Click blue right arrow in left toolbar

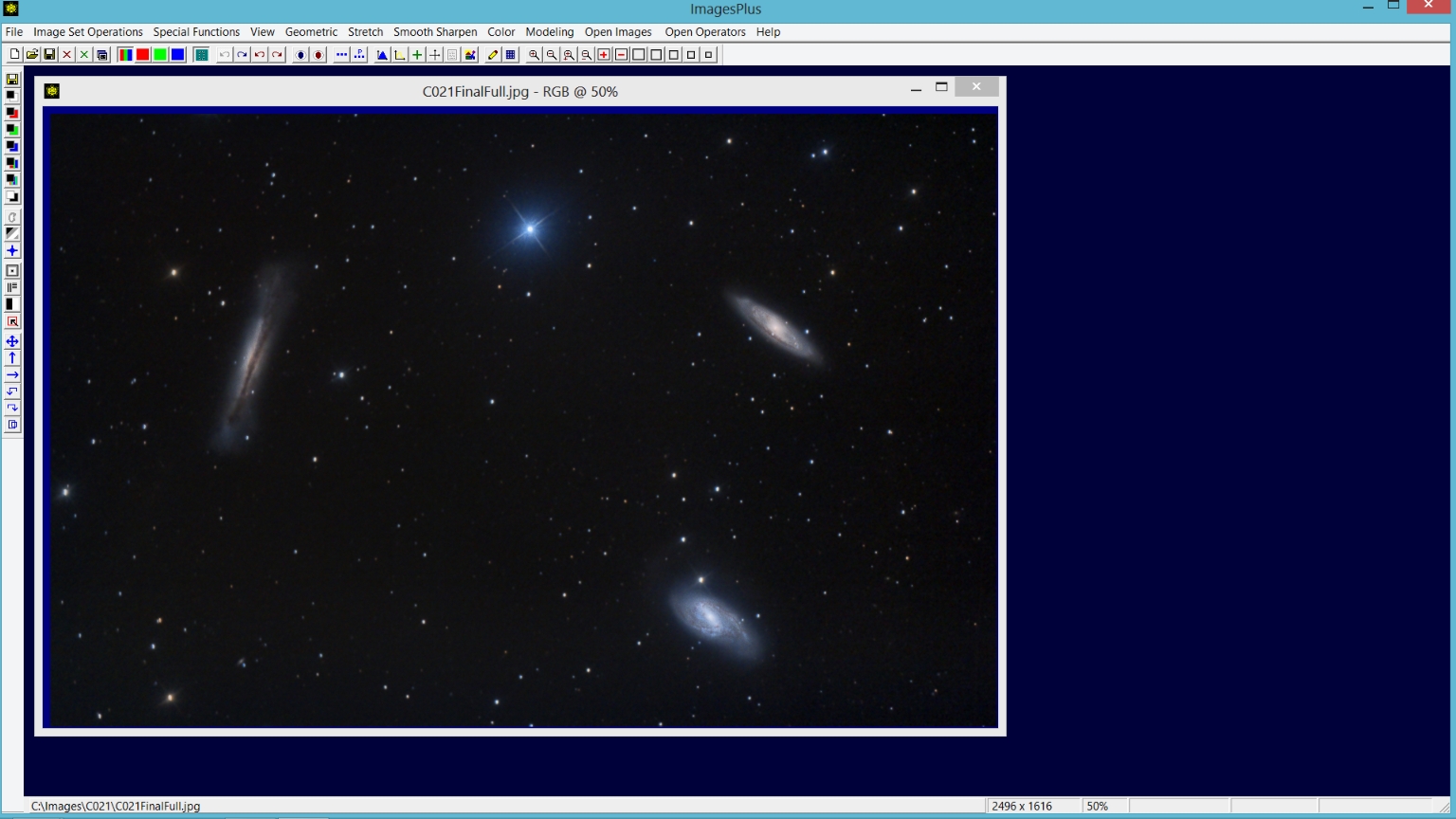(x=12, y=375)
